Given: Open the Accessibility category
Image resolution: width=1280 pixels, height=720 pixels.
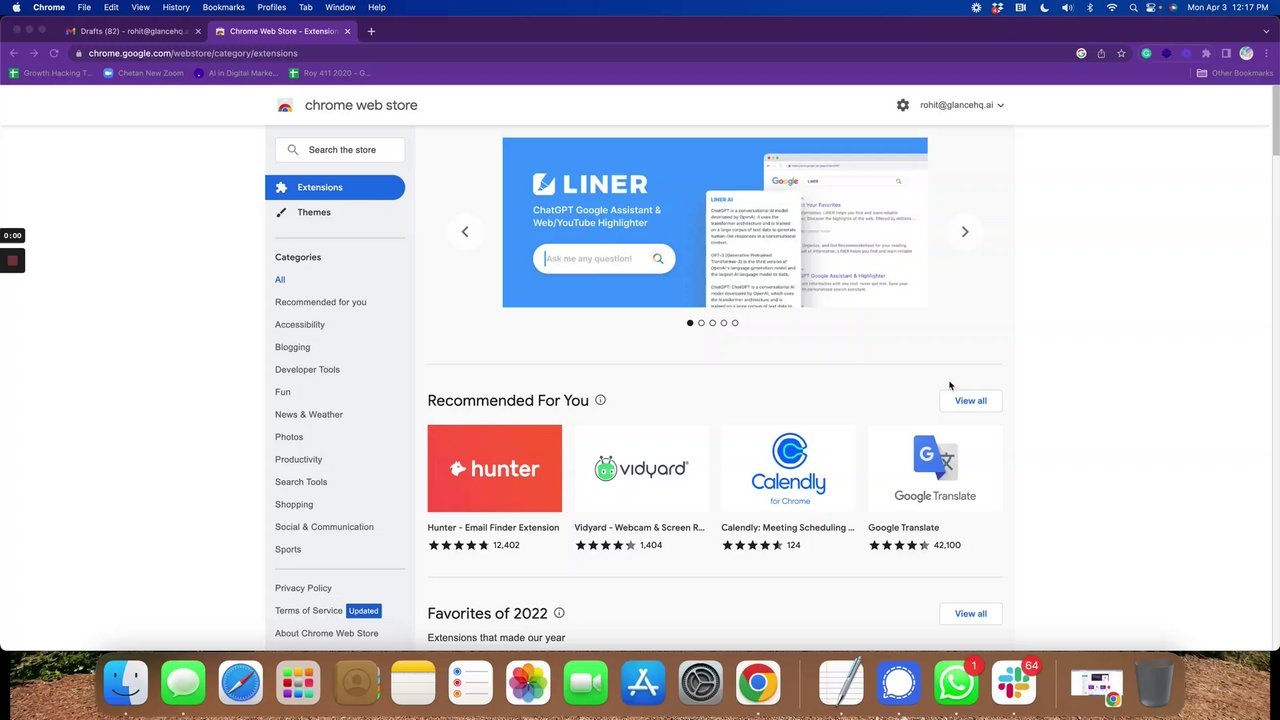Looking at the screenshot, I should point(300,325).
